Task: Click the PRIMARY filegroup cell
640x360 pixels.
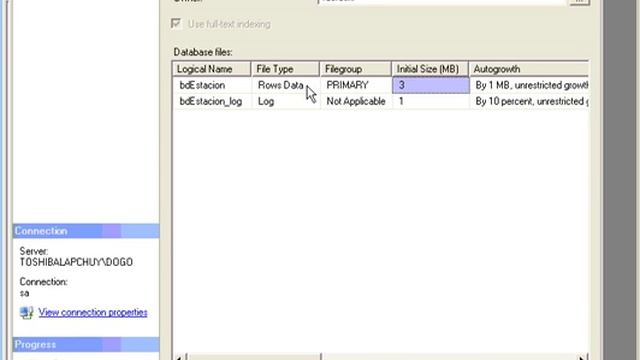Action: click(356, 85)
